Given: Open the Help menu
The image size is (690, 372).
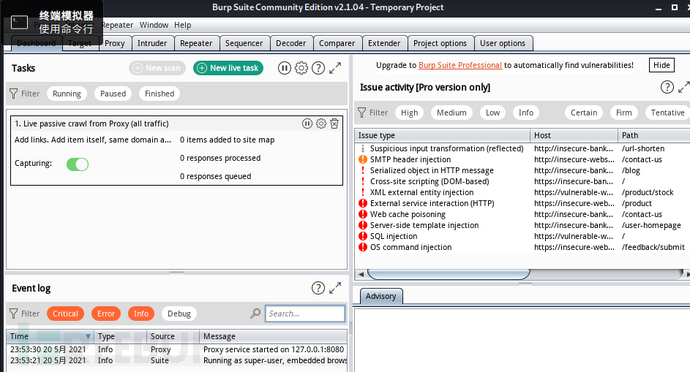Looking at the screenshot, I should click(183, 25).
